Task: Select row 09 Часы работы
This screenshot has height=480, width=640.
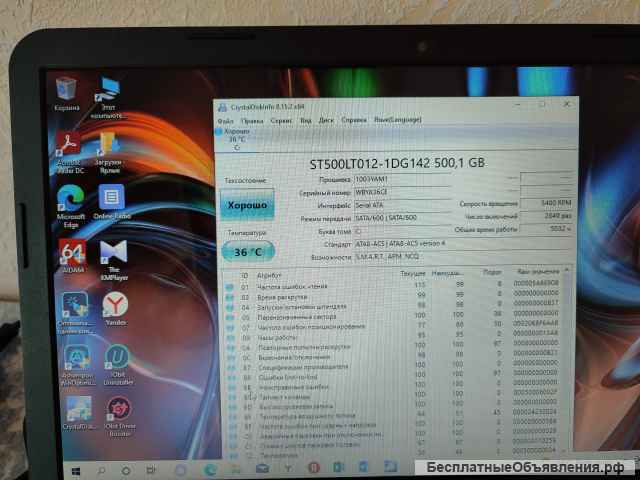Action: [394, 336]
